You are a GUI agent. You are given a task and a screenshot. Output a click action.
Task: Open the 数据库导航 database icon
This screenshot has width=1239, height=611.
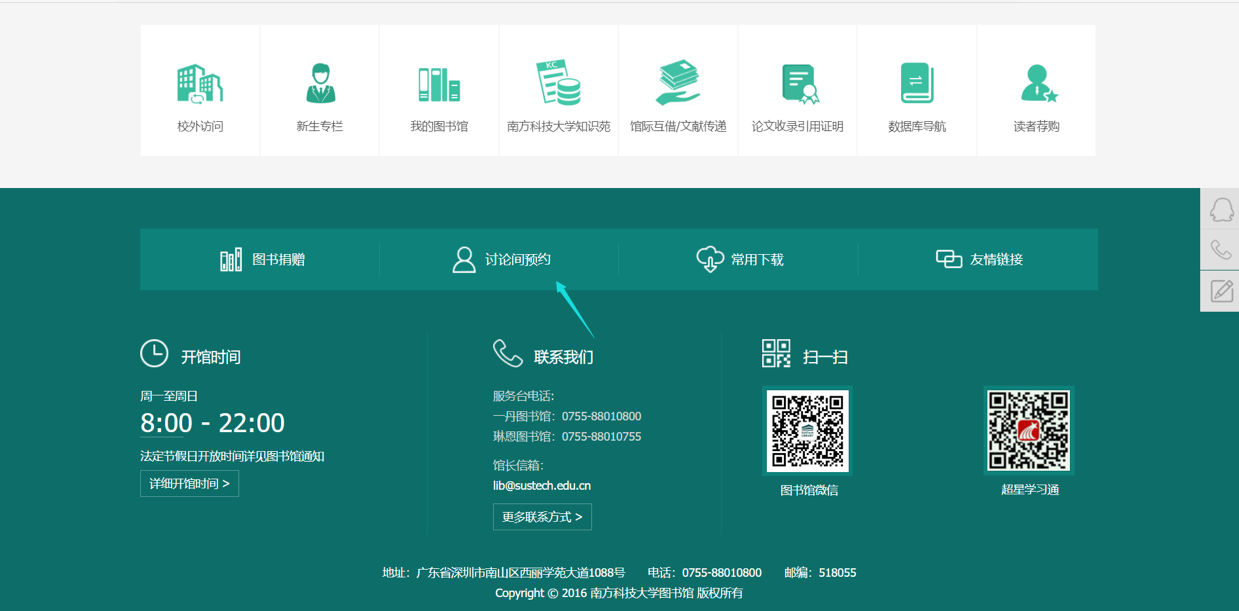(x=917, y=85)
